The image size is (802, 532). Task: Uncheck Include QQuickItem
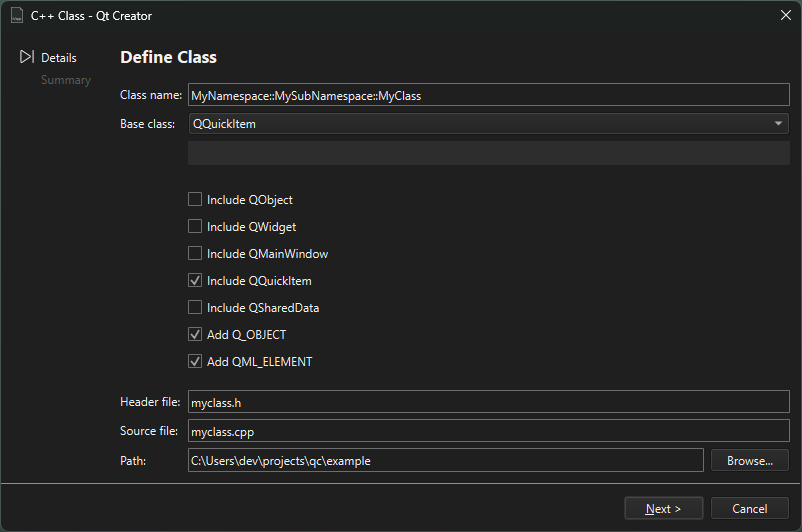pos(195,281)
